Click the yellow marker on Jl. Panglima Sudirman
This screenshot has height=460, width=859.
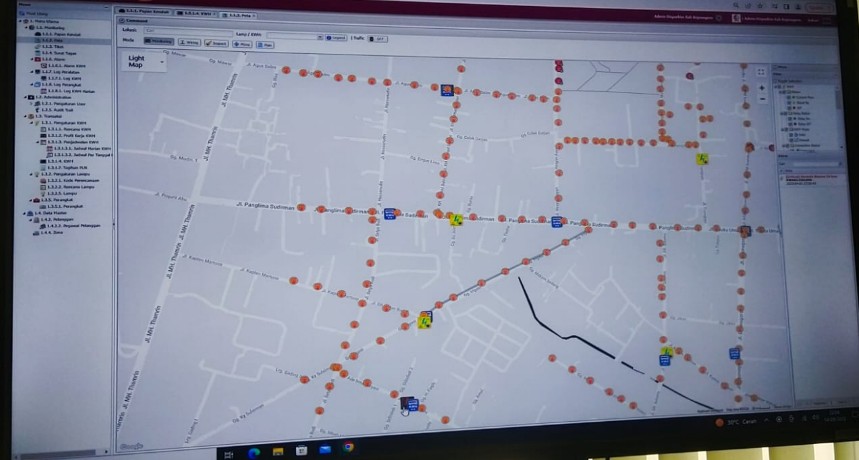tap(456, 219)
